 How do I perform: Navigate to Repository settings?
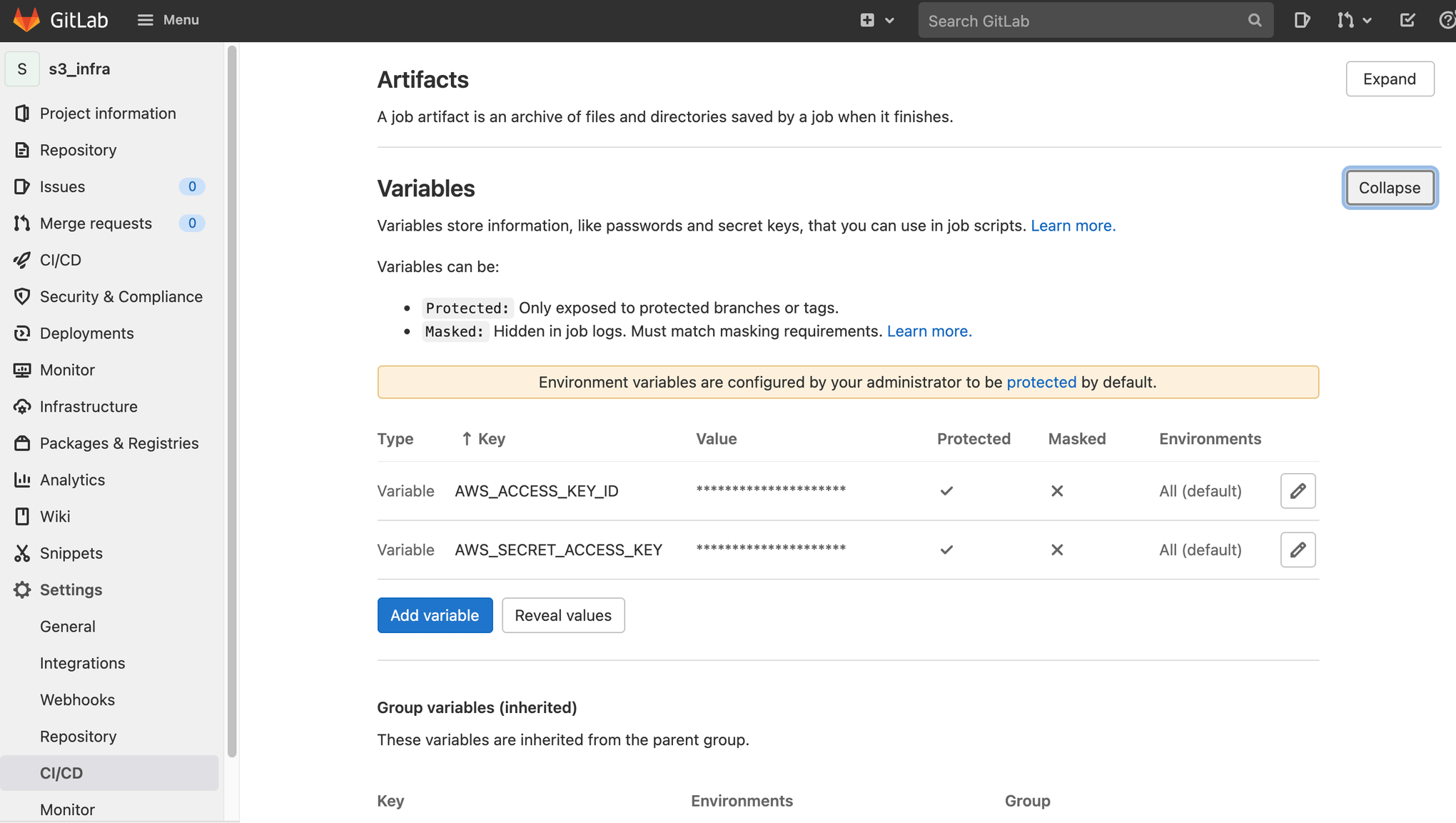click(78, 736)
